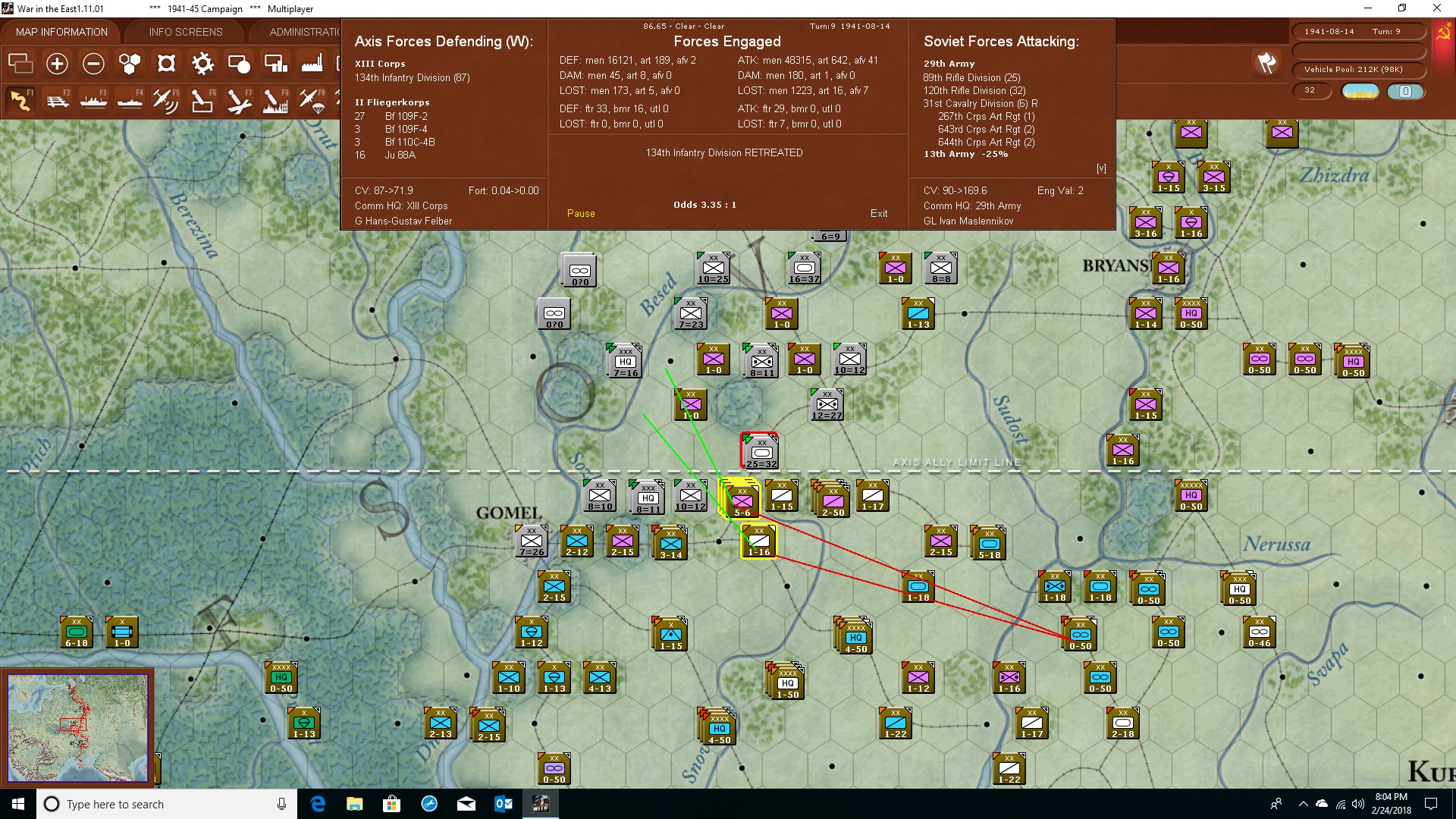Select the German 7=16 corps HQ counter
1456x819 pixels.
tap(626, 361)
